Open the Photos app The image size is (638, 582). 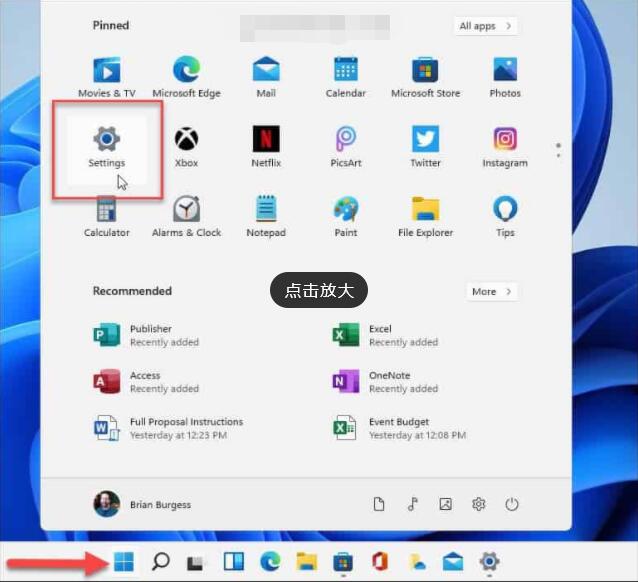[505, 78]
